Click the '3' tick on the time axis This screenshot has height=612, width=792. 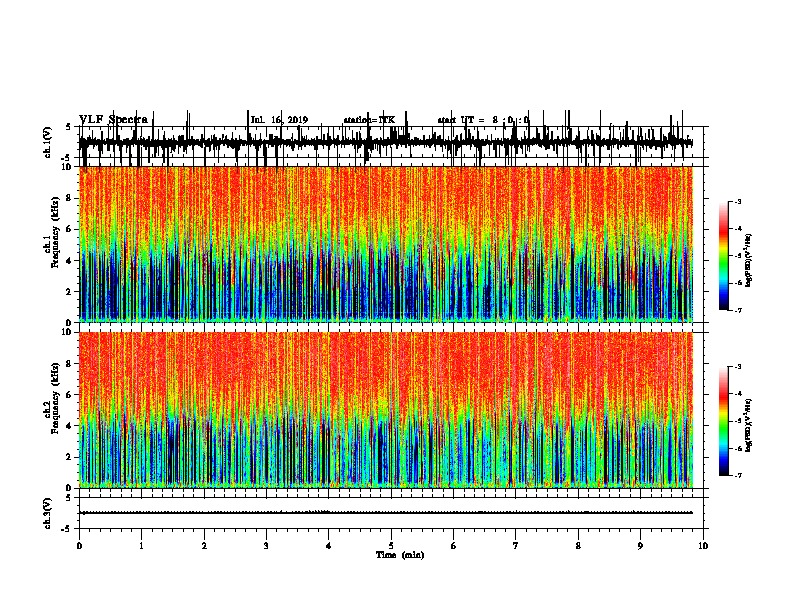pos(266,546)
